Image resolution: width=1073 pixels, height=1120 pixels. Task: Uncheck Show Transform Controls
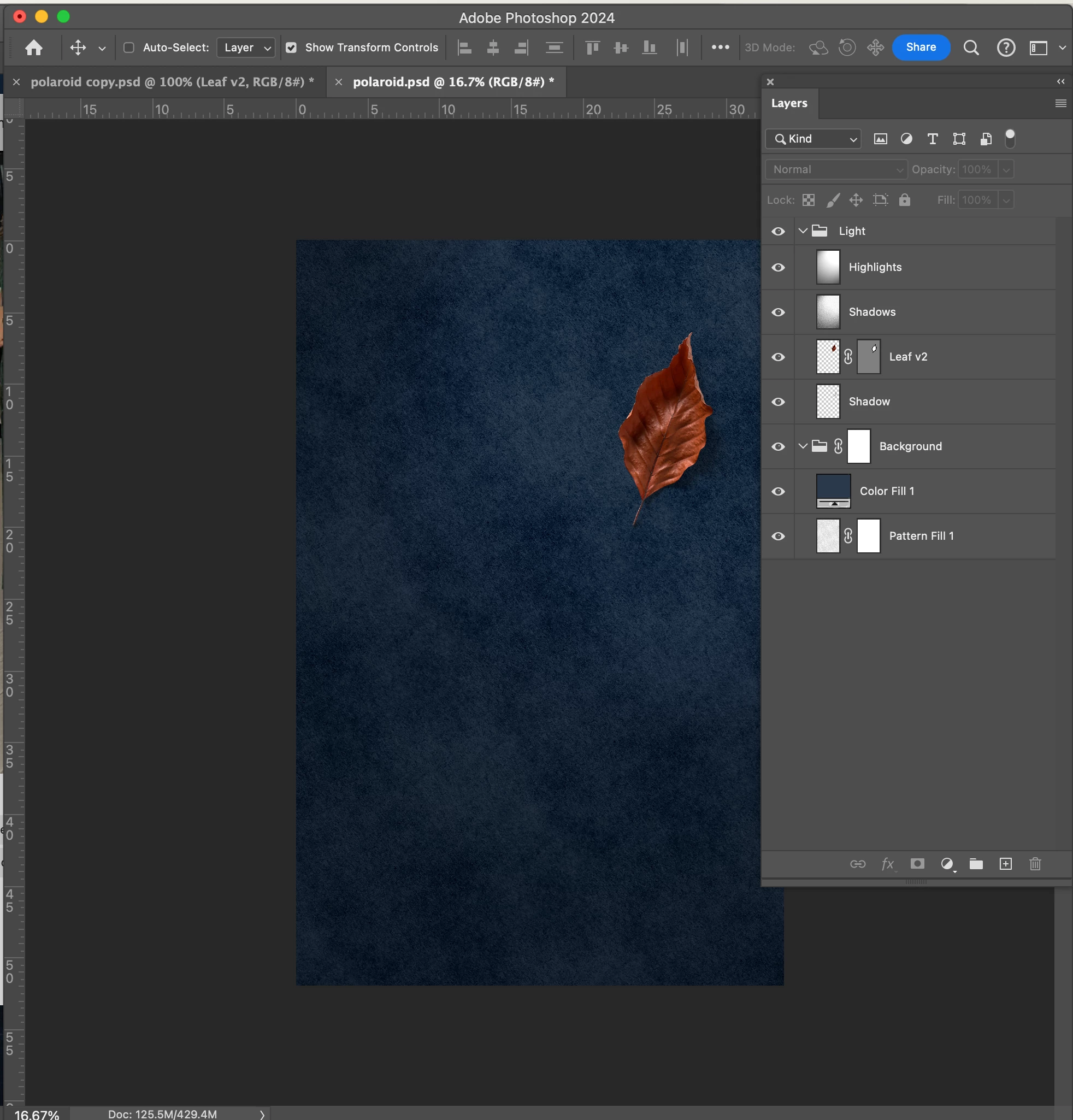point(291,48)
